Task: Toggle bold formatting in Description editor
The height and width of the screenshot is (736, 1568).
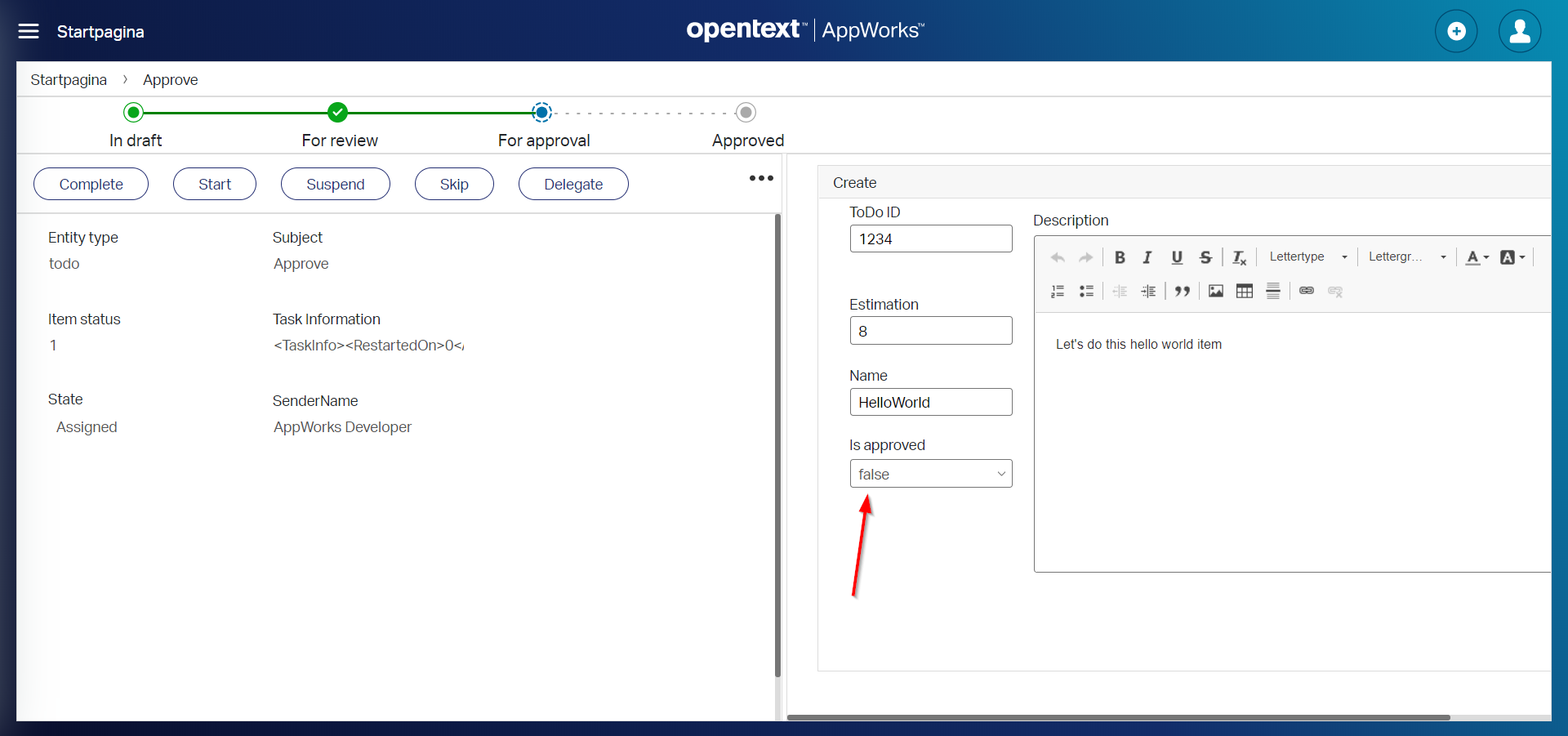Action: tap(1120, 257)
